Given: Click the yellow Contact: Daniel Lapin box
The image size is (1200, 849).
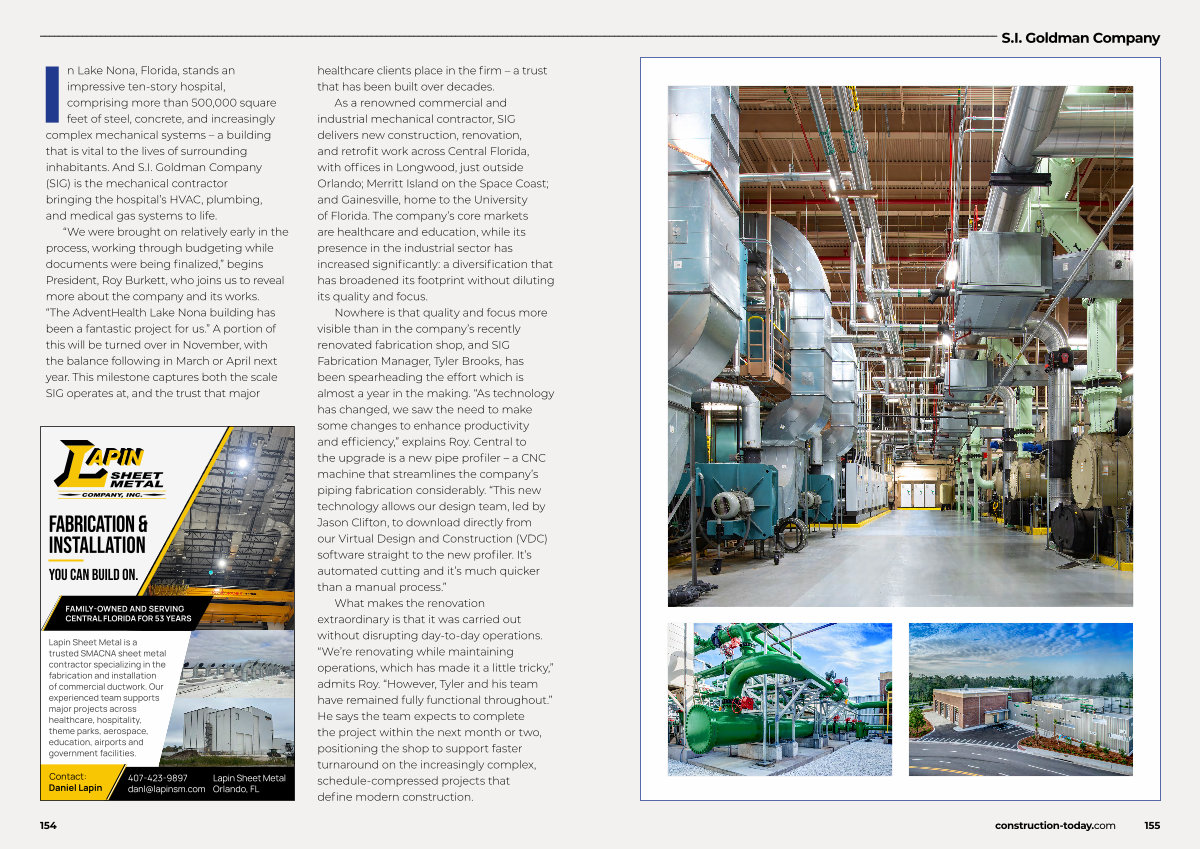Looking at the screenshot, I should click(82, 782).
